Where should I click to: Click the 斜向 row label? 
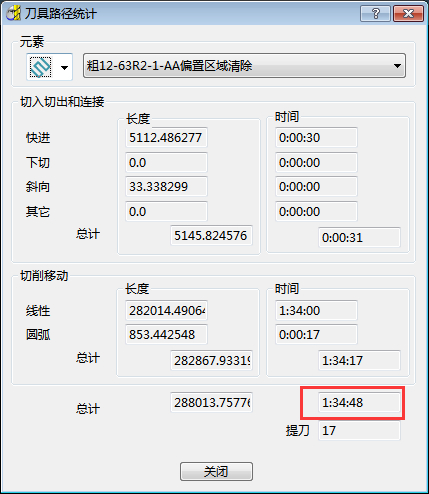point(38,187)
